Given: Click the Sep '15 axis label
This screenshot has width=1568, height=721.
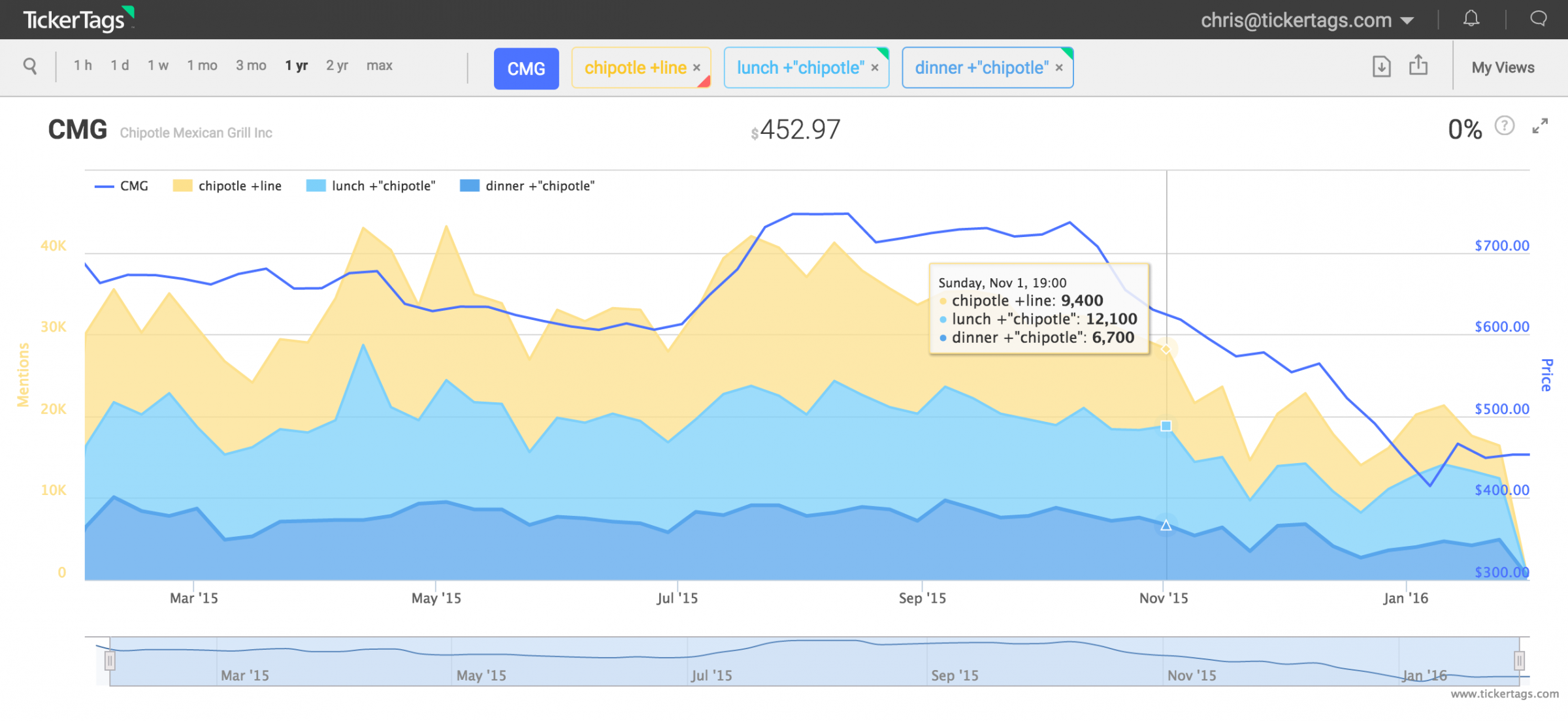Looking at the screenshot, I should [922, 598].
